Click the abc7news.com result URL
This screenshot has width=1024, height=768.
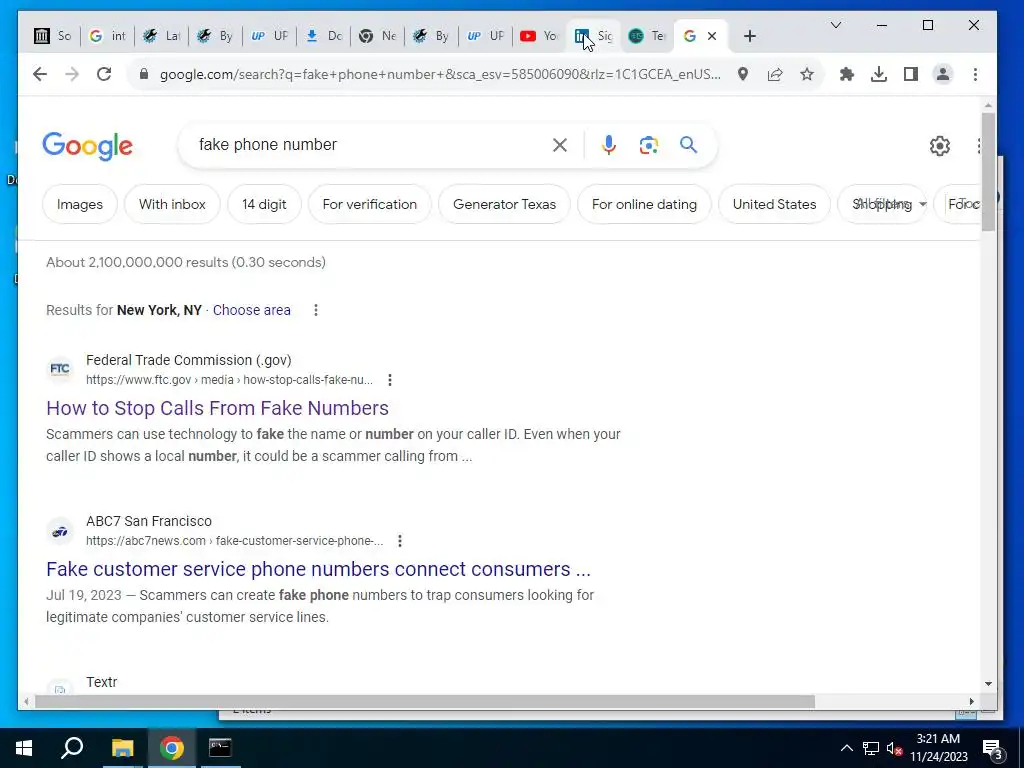coord(234,541)
